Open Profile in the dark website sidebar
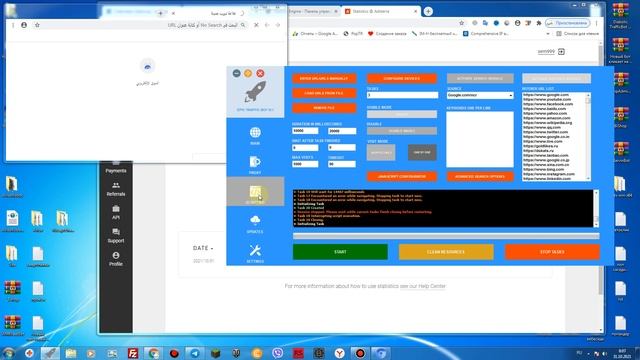The image size is (640, 360). click(116, 259)
